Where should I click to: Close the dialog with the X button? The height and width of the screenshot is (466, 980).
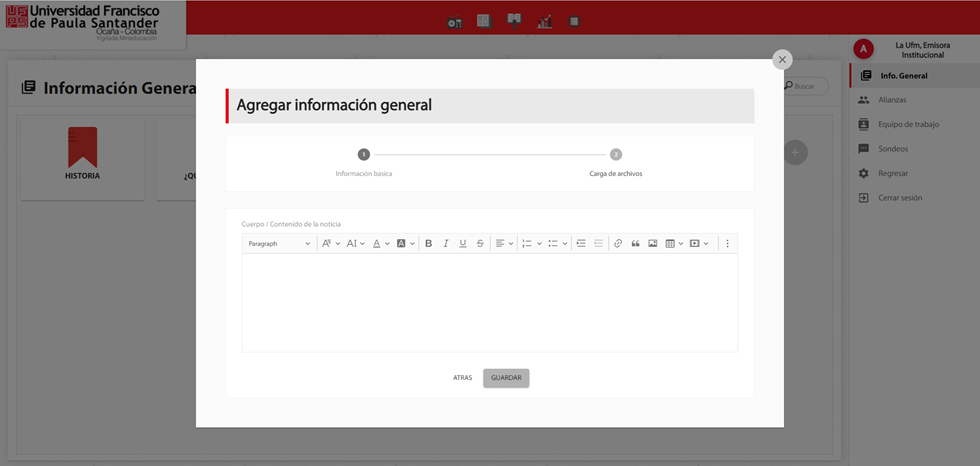tap(782, 60)
